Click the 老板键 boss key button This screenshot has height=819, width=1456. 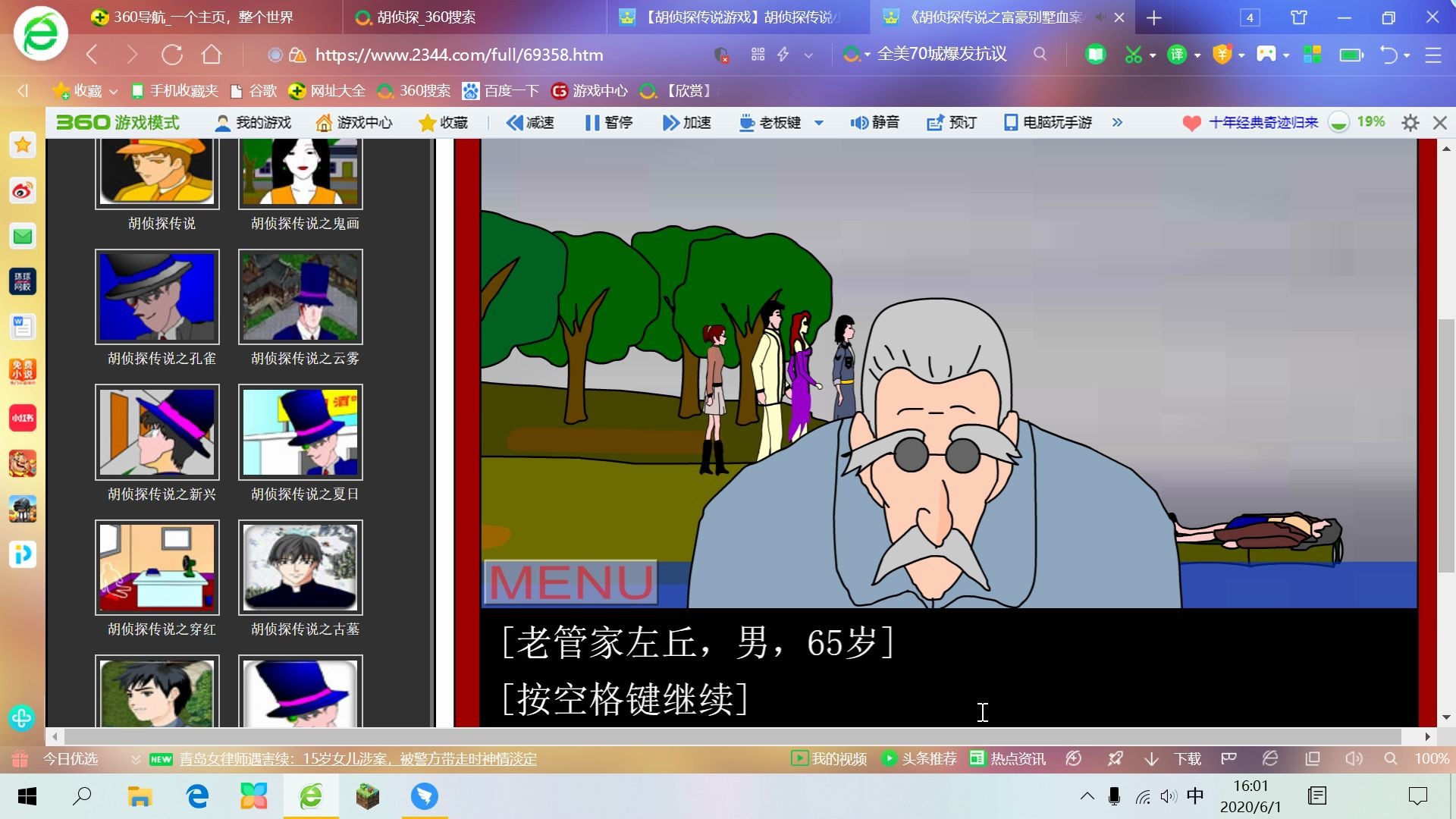(x=770, y=122)
